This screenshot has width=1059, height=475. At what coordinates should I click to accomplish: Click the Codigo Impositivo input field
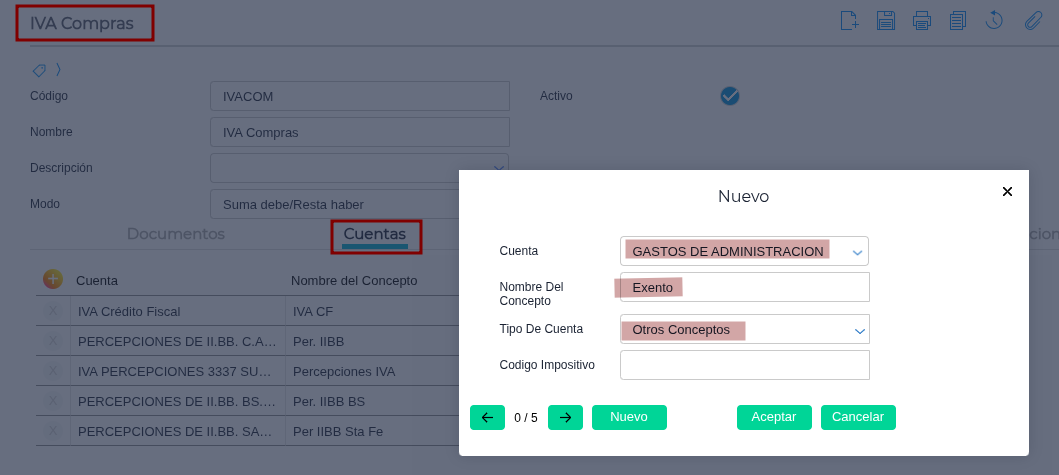tap(744, 365)
